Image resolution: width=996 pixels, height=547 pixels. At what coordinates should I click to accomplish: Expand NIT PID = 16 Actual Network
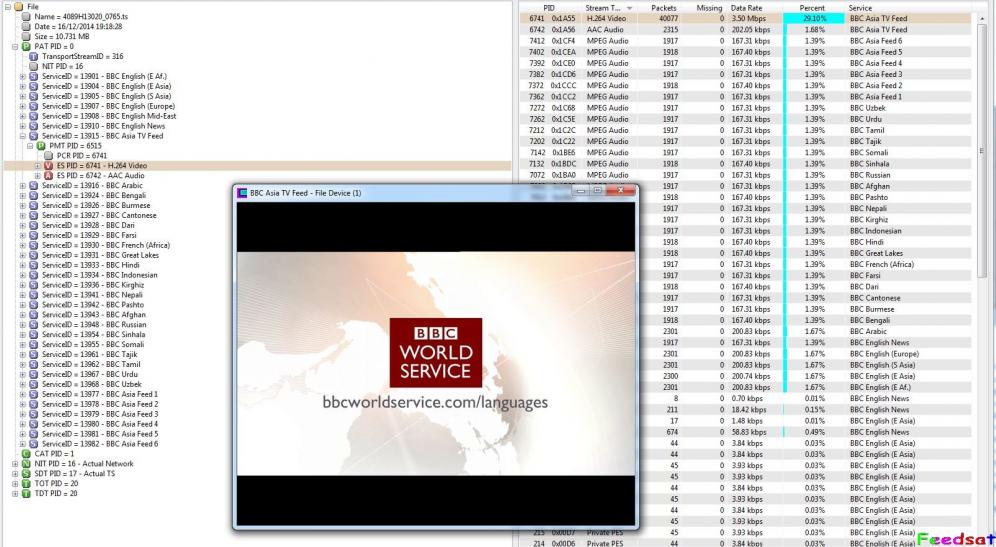pos(15,464)
